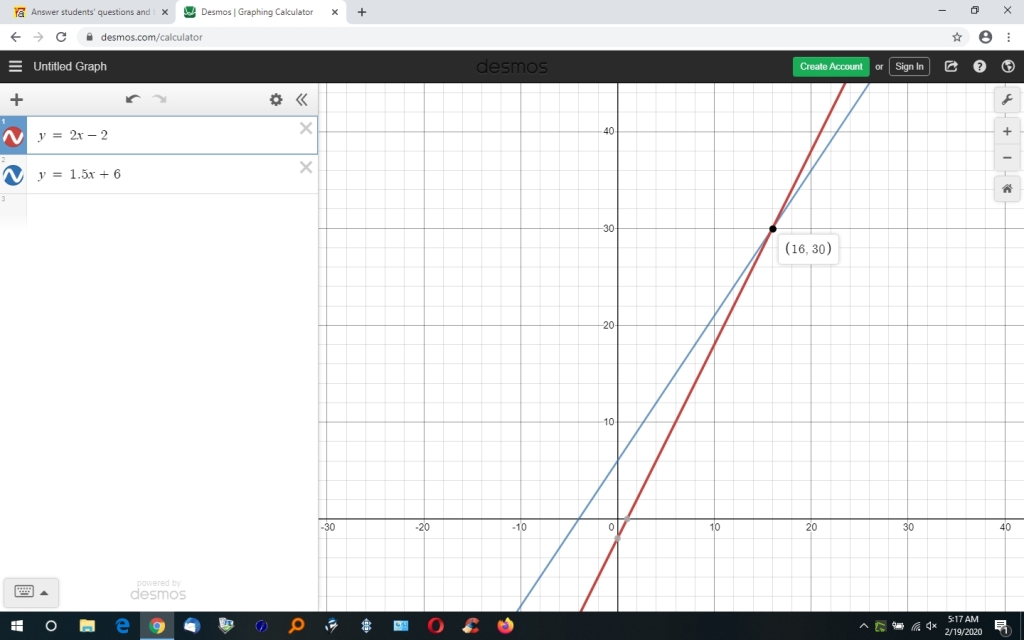
Task: Launch Microsoft Edge from the taskbar
Action: 122,626
